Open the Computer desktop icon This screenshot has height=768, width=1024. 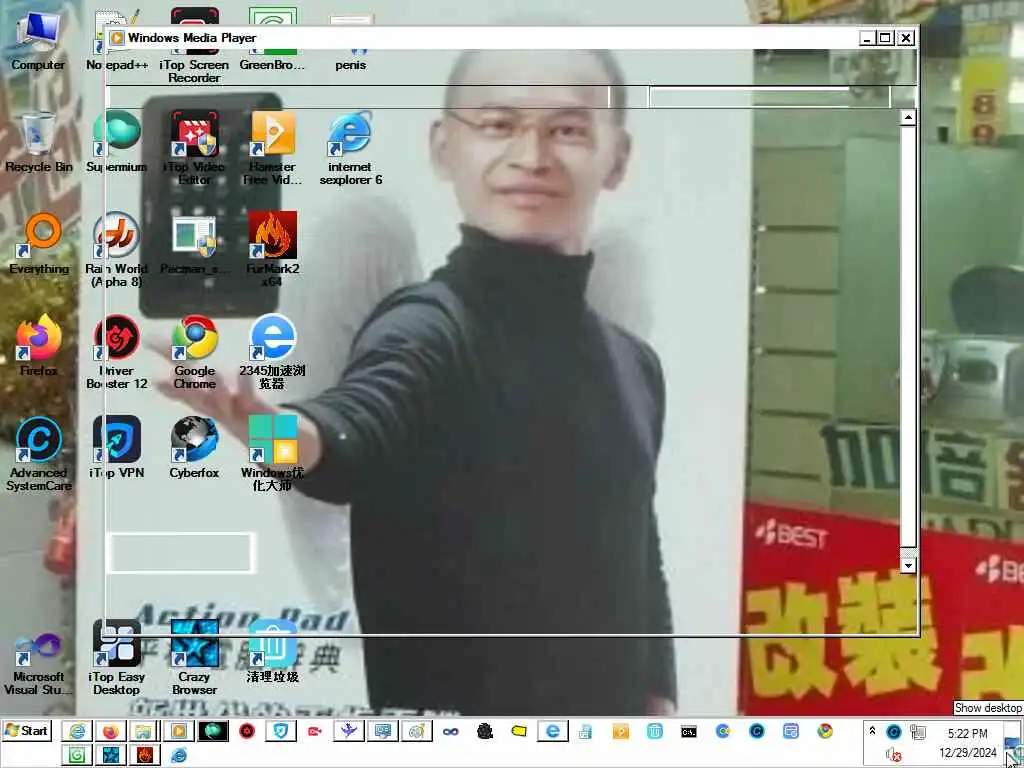tap(38, 41)
